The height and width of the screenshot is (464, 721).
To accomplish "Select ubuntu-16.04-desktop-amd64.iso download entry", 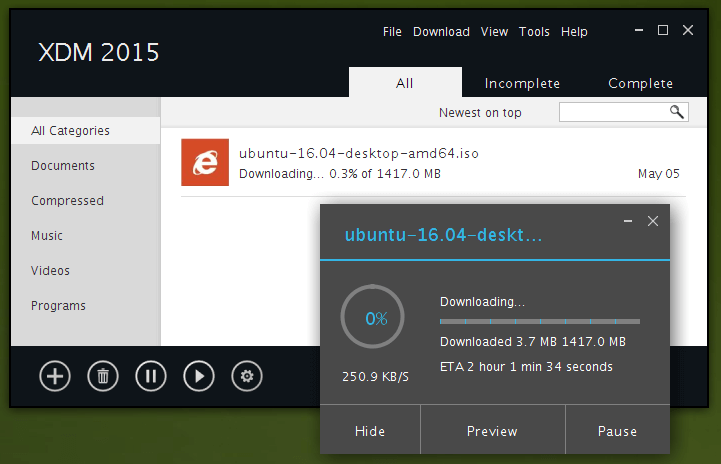I will (433, 162).
